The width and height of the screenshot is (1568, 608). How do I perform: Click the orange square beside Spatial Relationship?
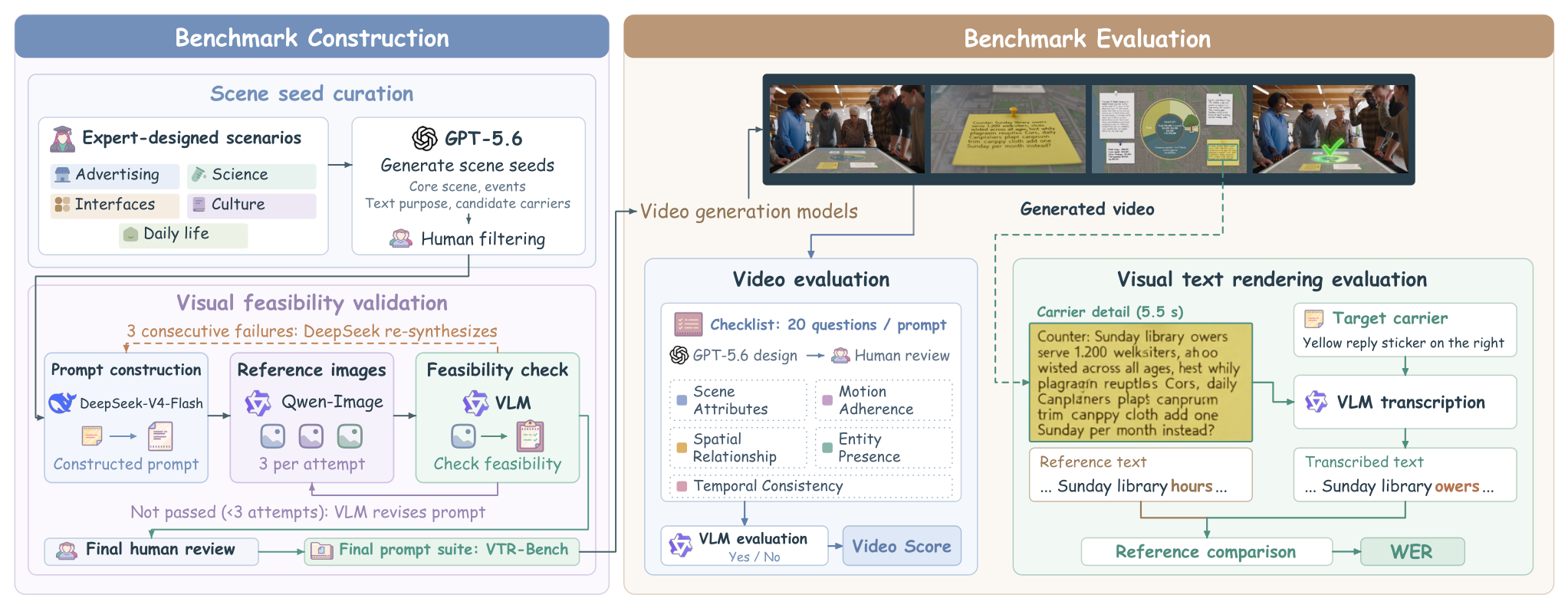pyautogui.click(x=682, y=448)
